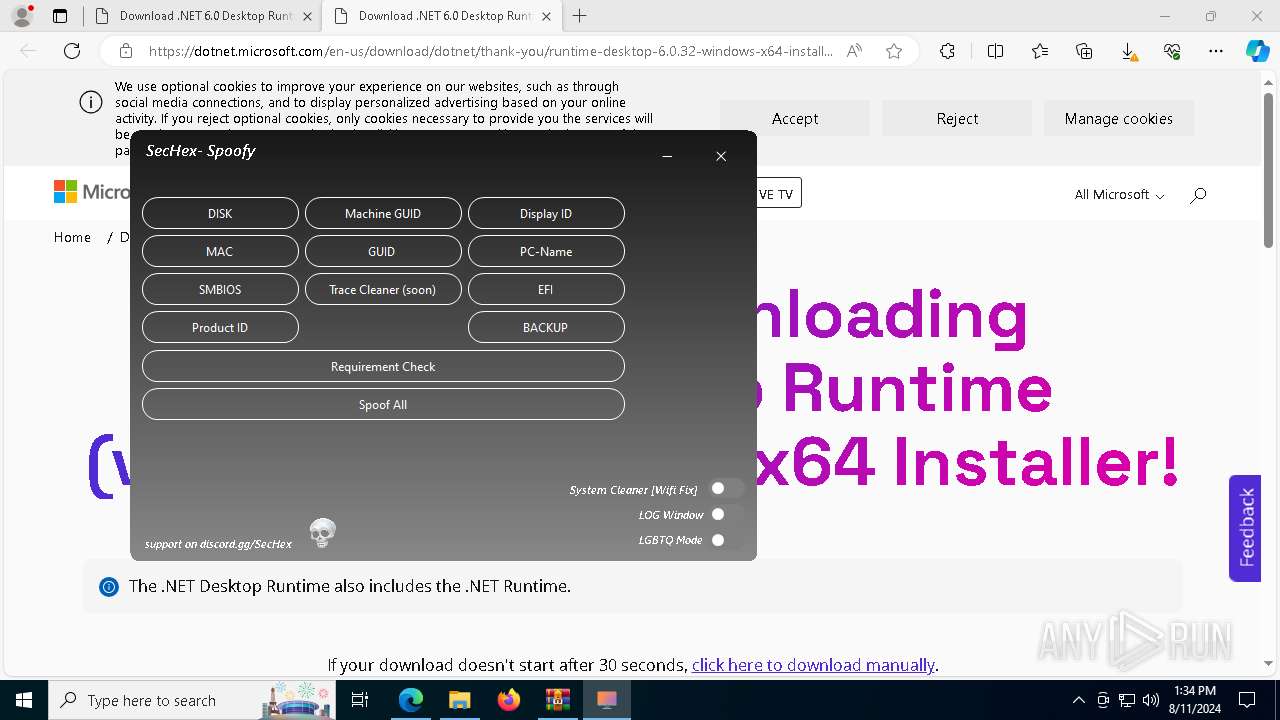The height and width of the screenshot is (720, 1280).
Task: Open the notification center icon
Action: coord(1247,700)
